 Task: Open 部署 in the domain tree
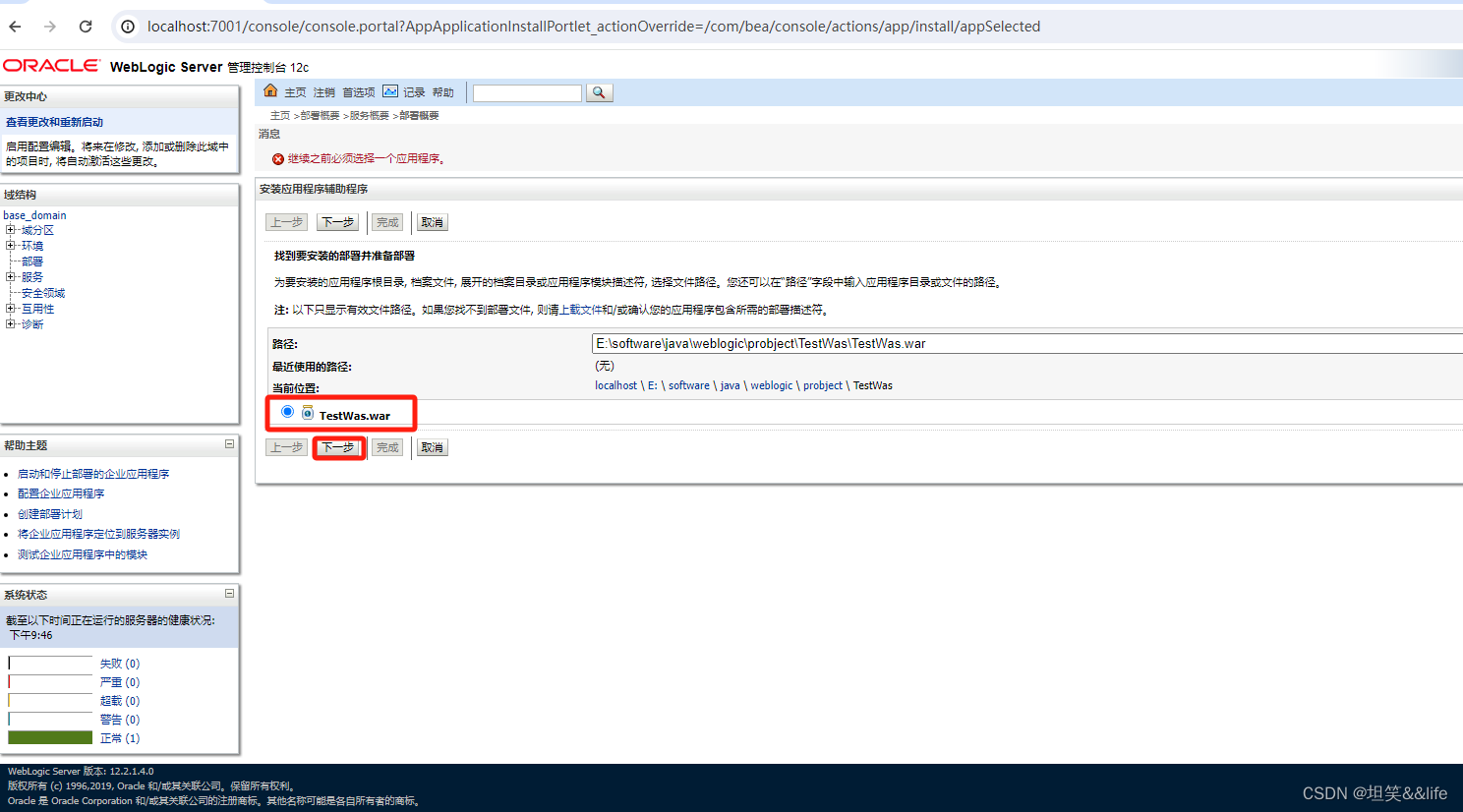click(x=32, y=261)
